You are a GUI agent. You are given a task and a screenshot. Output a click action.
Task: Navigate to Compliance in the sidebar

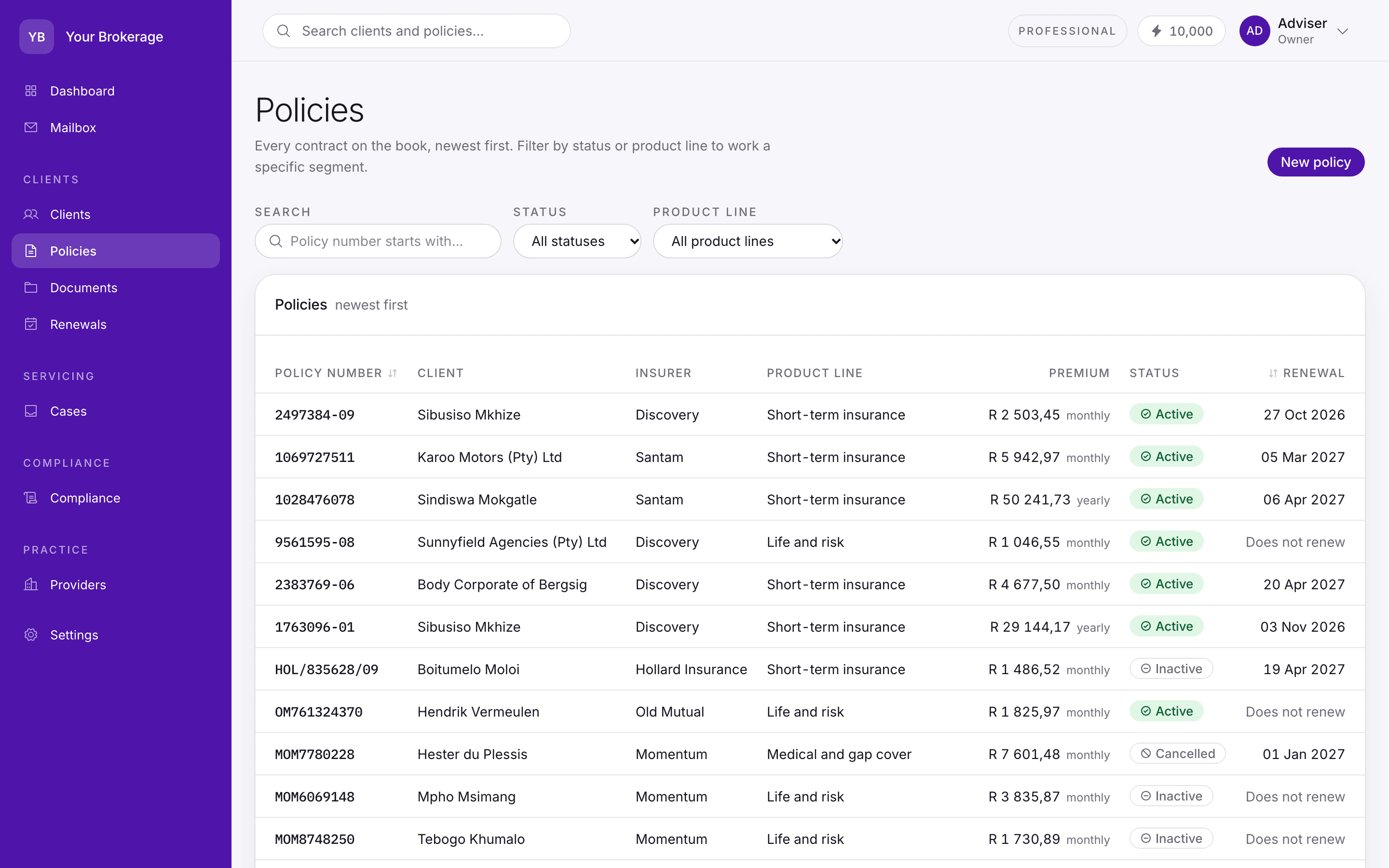tap(115, 498)
